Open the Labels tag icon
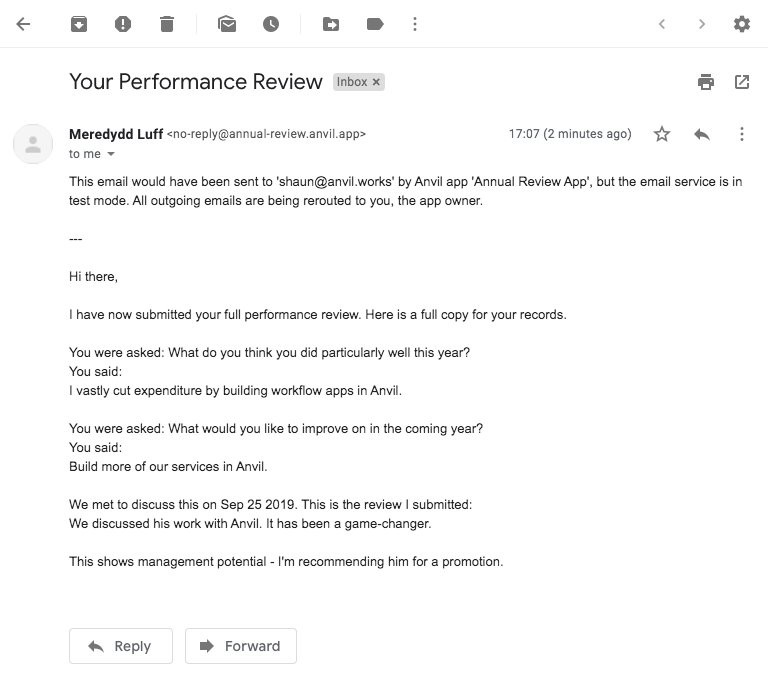This screenshot has height=686, width=772. coord(375,24)
